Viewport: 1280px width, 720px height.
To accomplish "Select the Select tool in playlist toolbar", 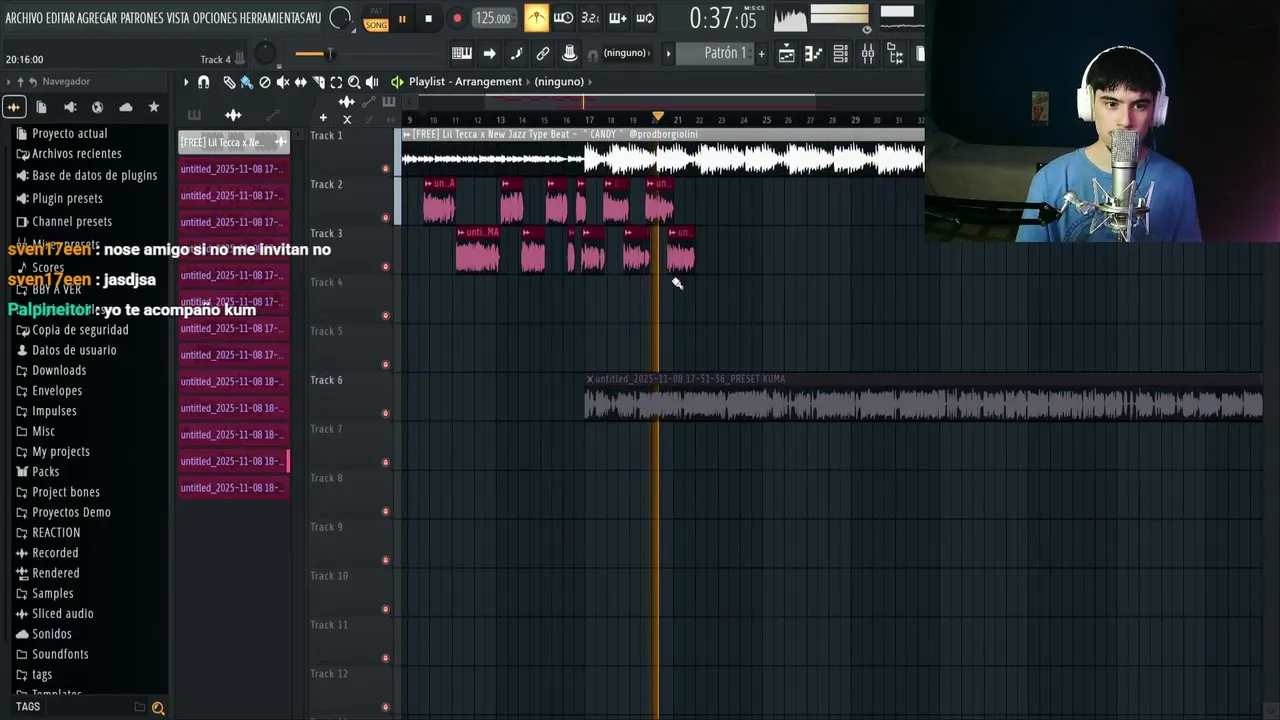I will click(x=336, y=82).
